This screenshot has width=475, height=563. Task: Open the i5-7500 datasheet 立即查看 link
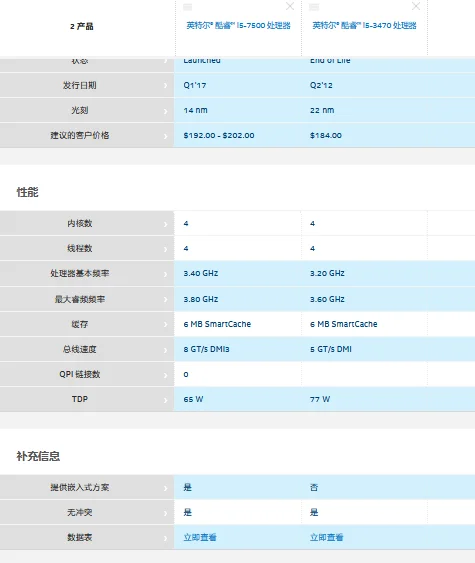(200, 538)
